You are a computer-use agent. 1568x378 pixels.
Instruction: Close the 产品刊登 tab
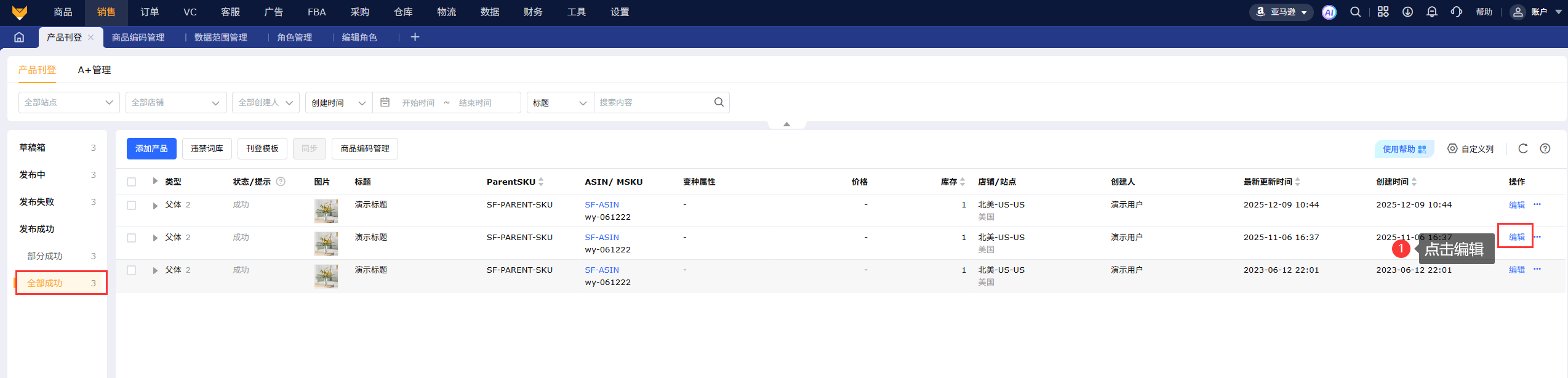(91, 38)
